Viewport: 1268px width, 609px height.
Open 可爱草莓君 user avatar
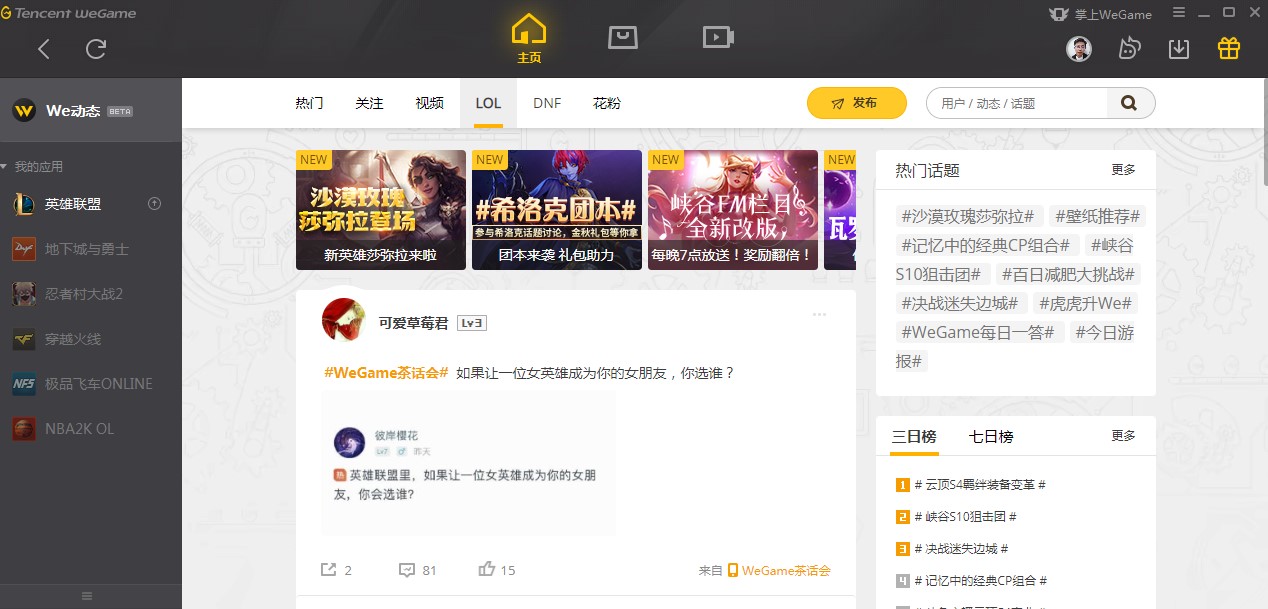pos(343,320)
